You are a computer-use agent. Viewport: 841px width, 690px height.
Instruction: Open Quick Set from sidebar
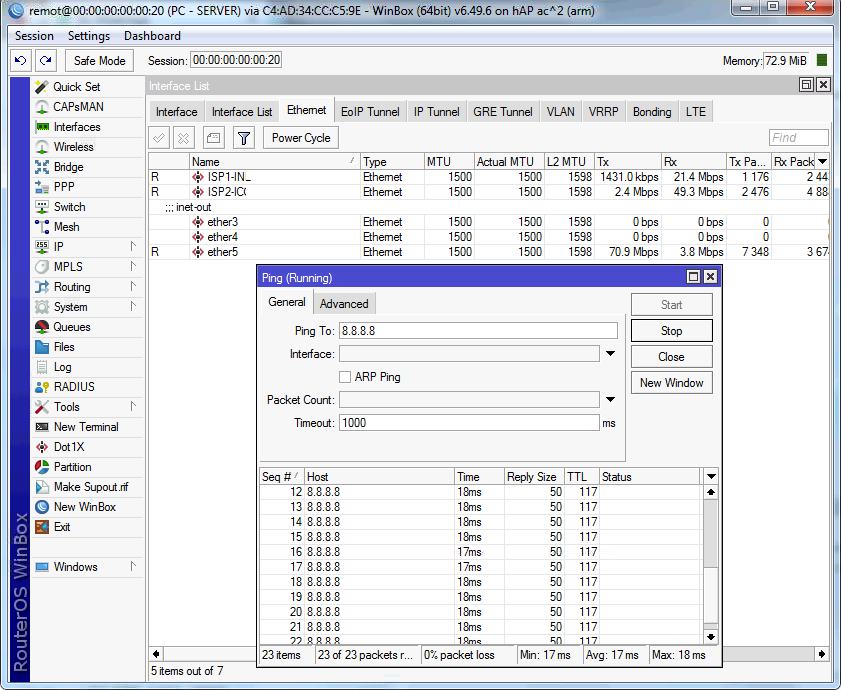click(76, 87)
